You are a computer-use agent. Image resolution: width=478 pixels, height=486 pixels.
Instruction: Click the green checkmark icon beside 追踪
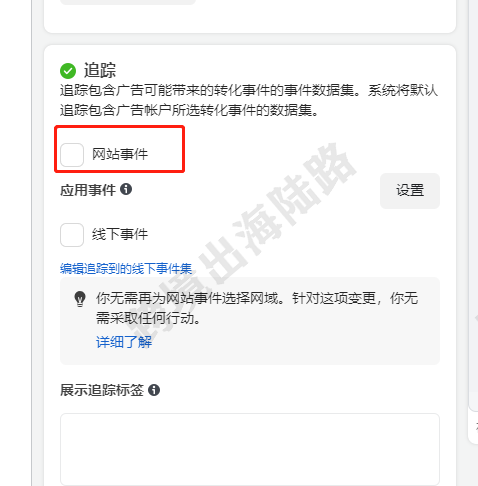point(68,71)
